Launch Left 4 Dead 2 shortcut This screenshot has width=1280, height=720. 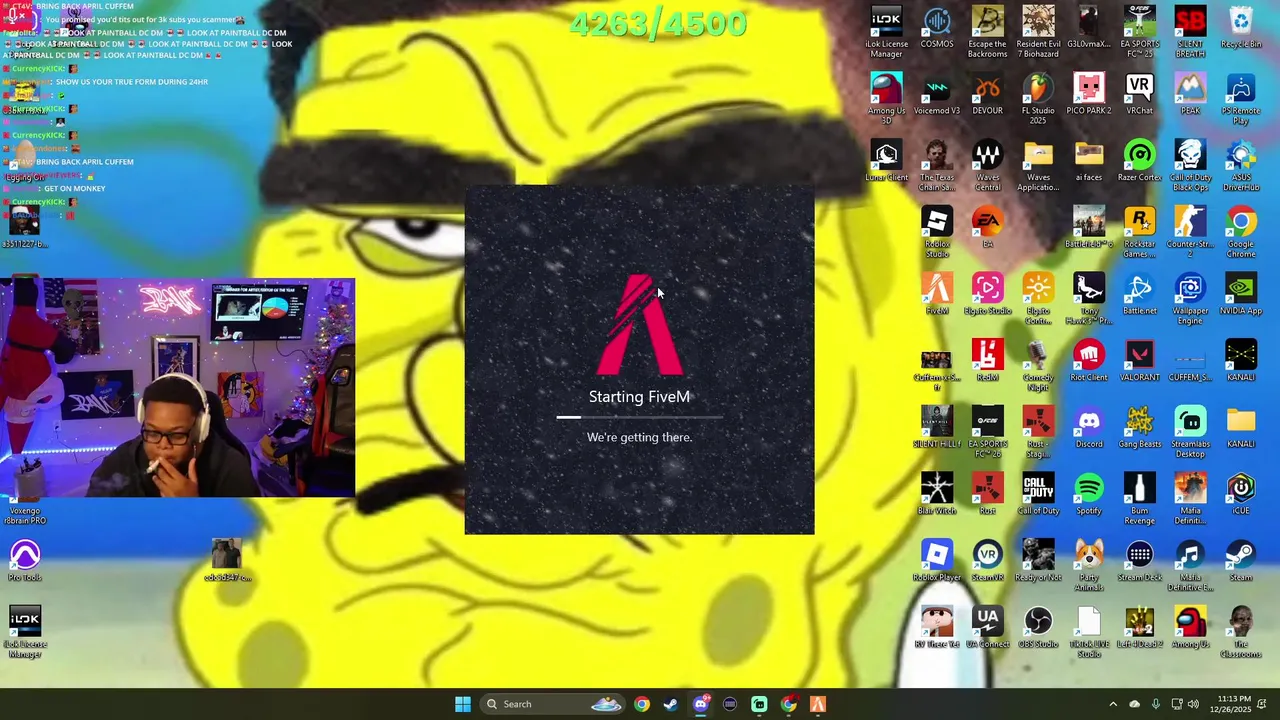coord(1139,628)
